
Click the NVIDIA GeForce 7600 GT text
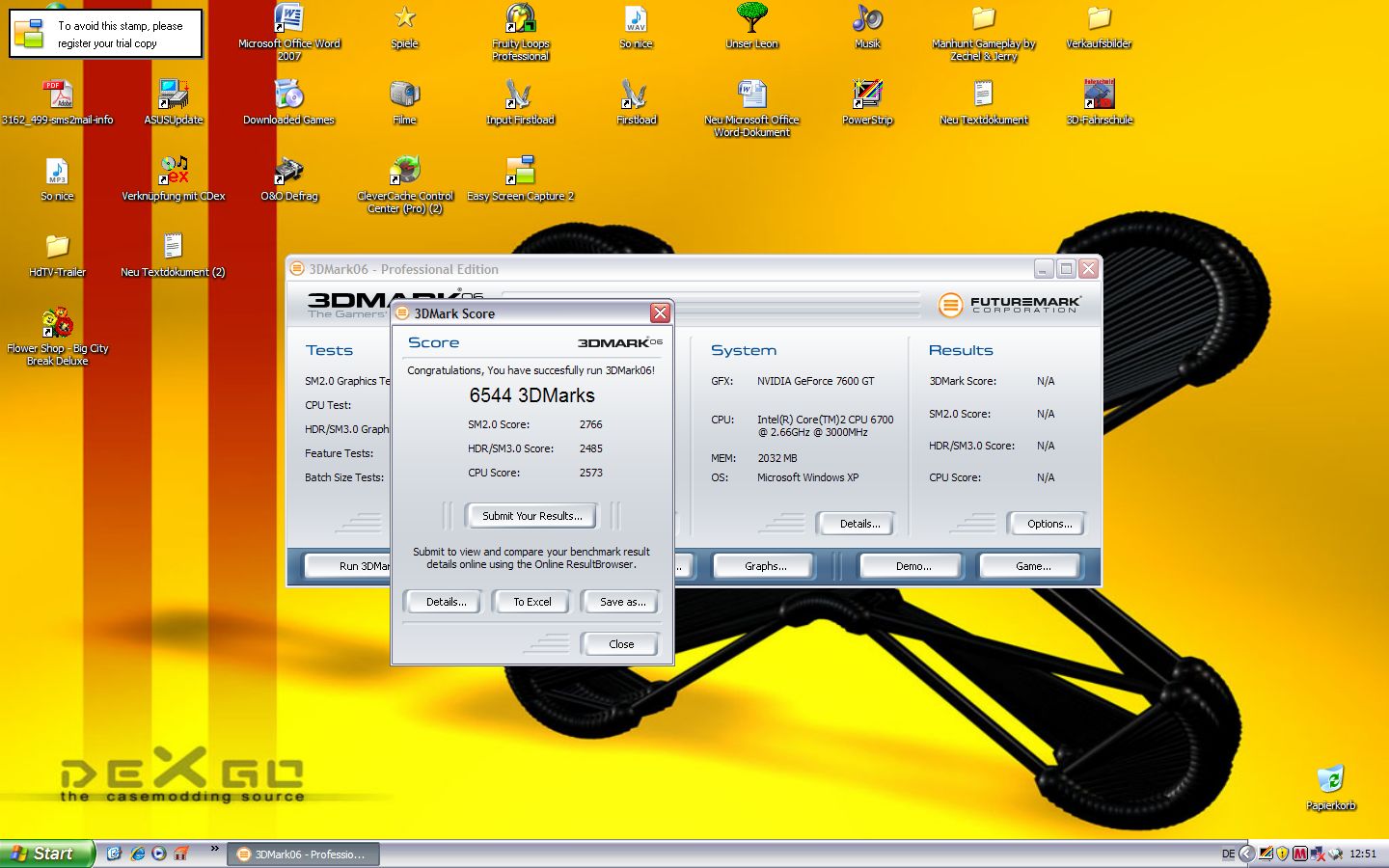[816, 381]
